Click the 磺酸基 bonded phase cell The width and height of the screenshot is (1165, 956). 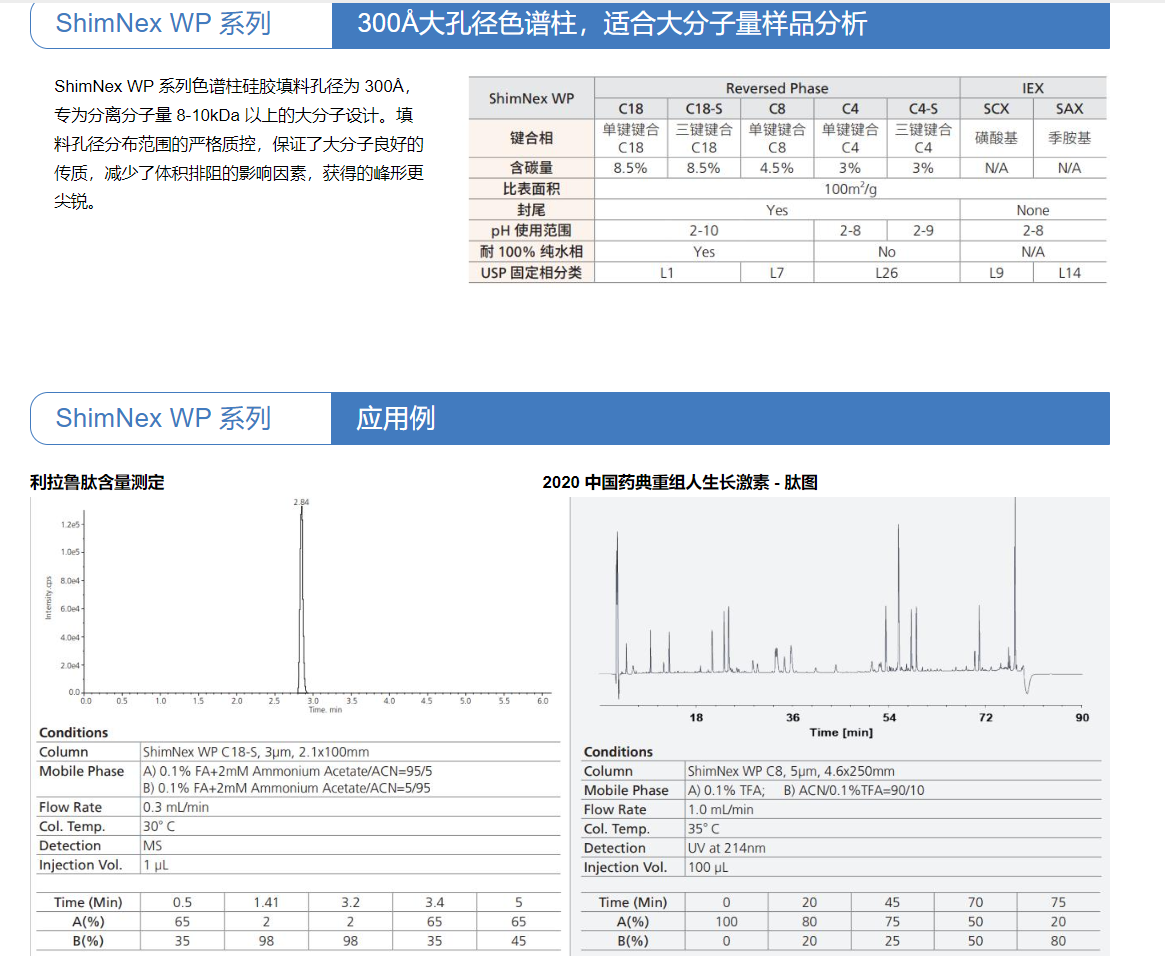point(996,138)
